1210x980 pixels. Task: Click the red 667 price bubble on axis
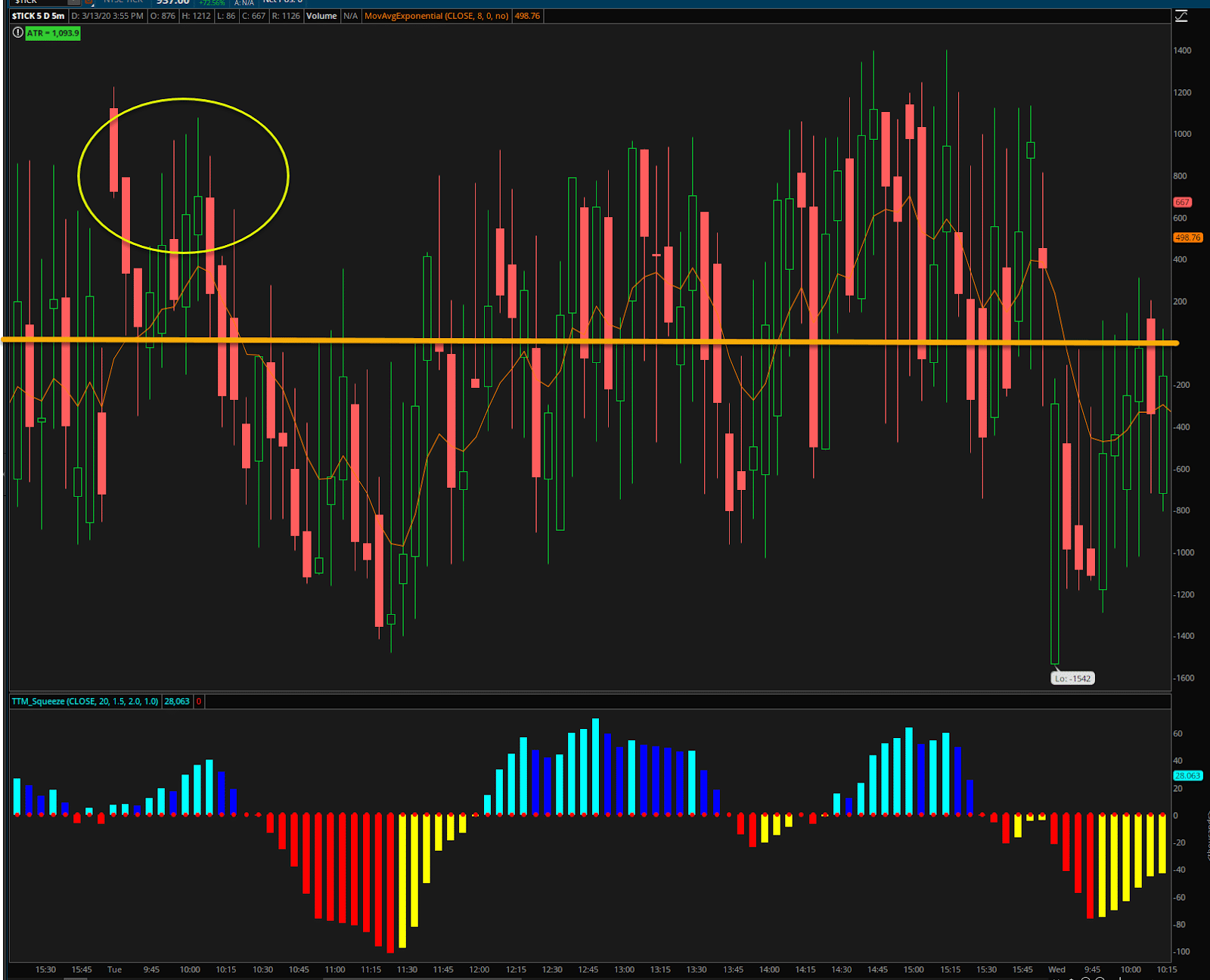[1182, 202]
